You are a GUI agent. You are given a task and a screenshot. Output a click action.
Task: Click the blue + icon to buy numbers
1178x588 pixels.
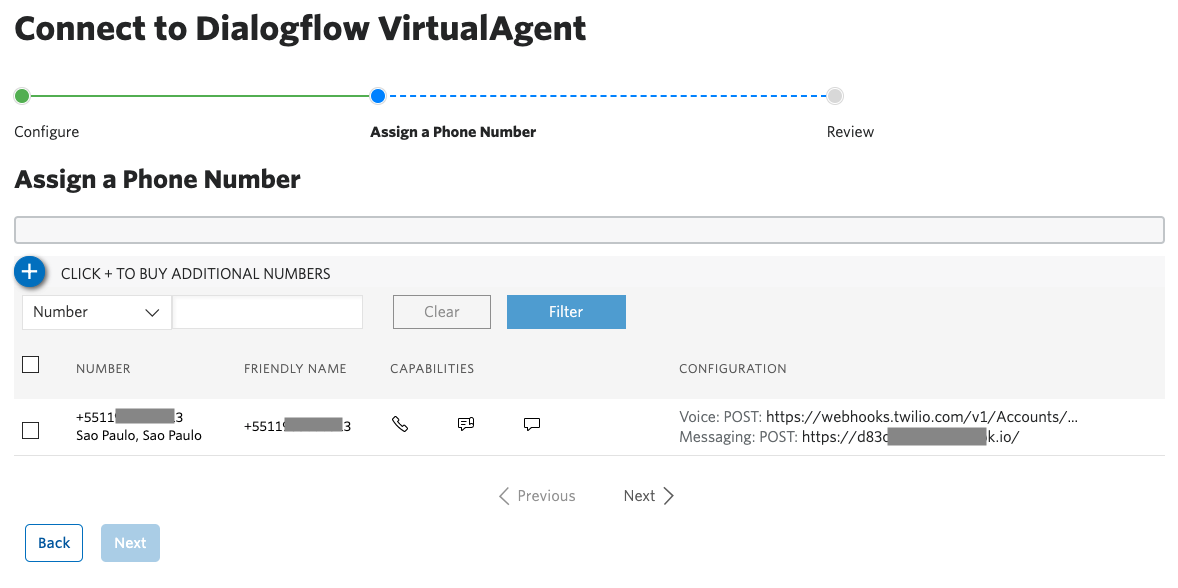(x=29, y=271)
